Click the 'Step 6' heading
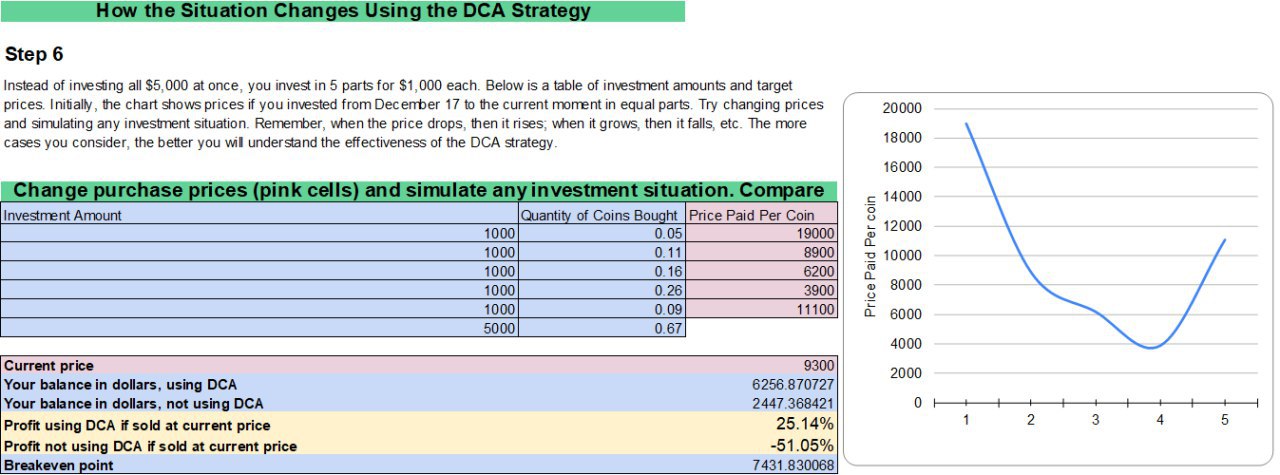The width and height of the screenshot is (1280, 475). 34,54
